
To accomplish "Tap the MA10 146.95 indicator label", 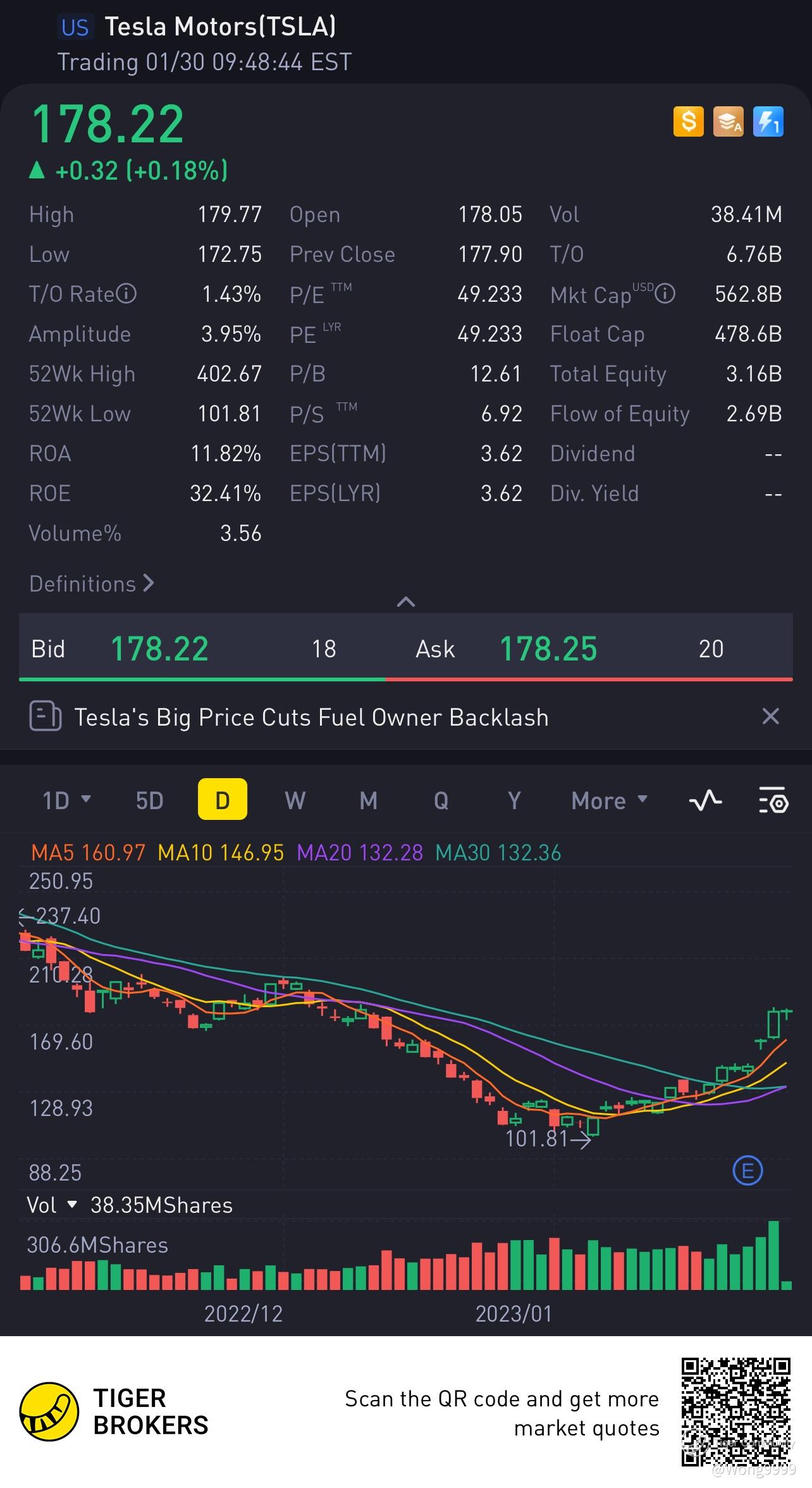I will (x=221, y=853).
